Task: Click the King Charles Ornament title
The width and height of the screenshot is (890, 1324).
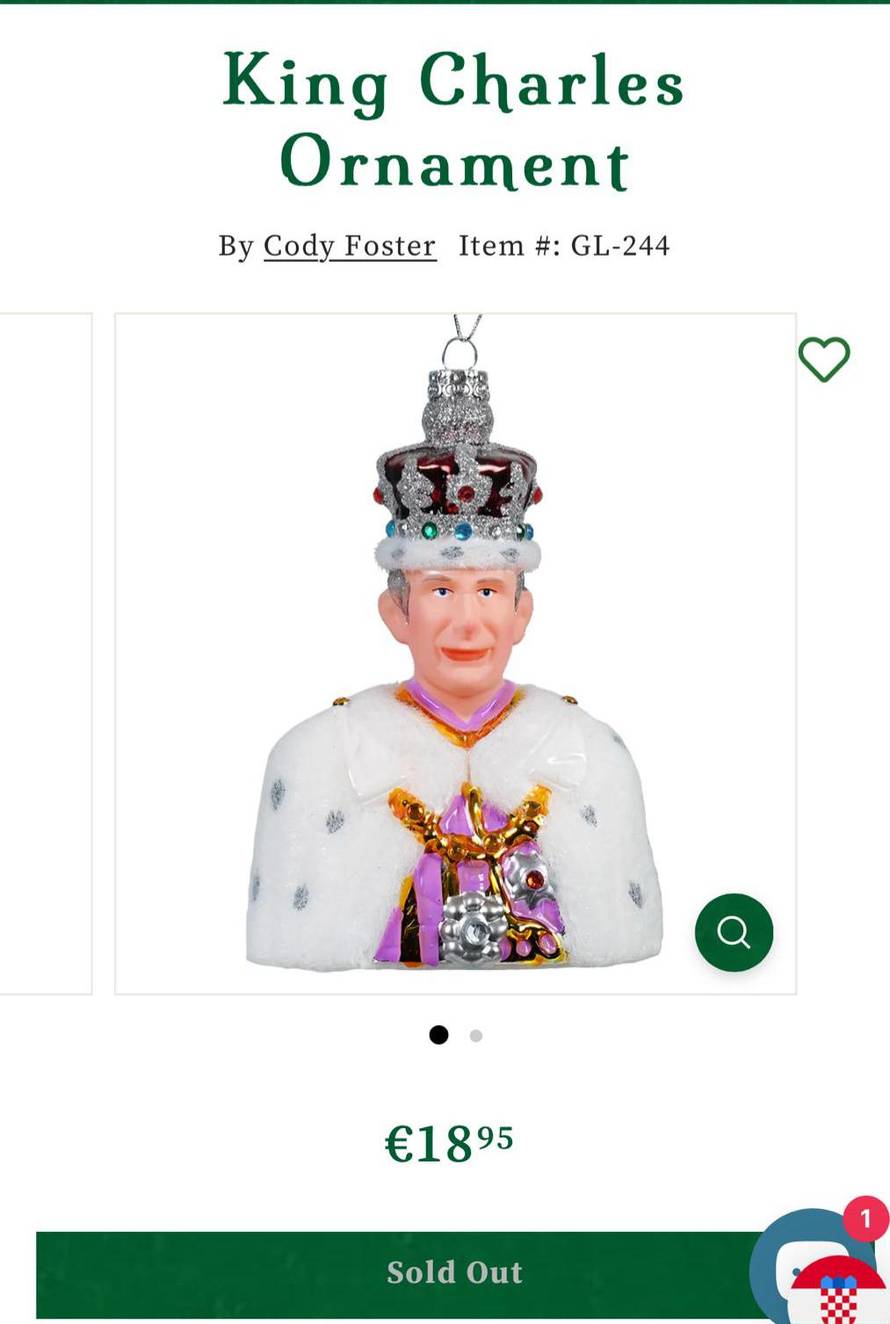Action: (454, 120)
